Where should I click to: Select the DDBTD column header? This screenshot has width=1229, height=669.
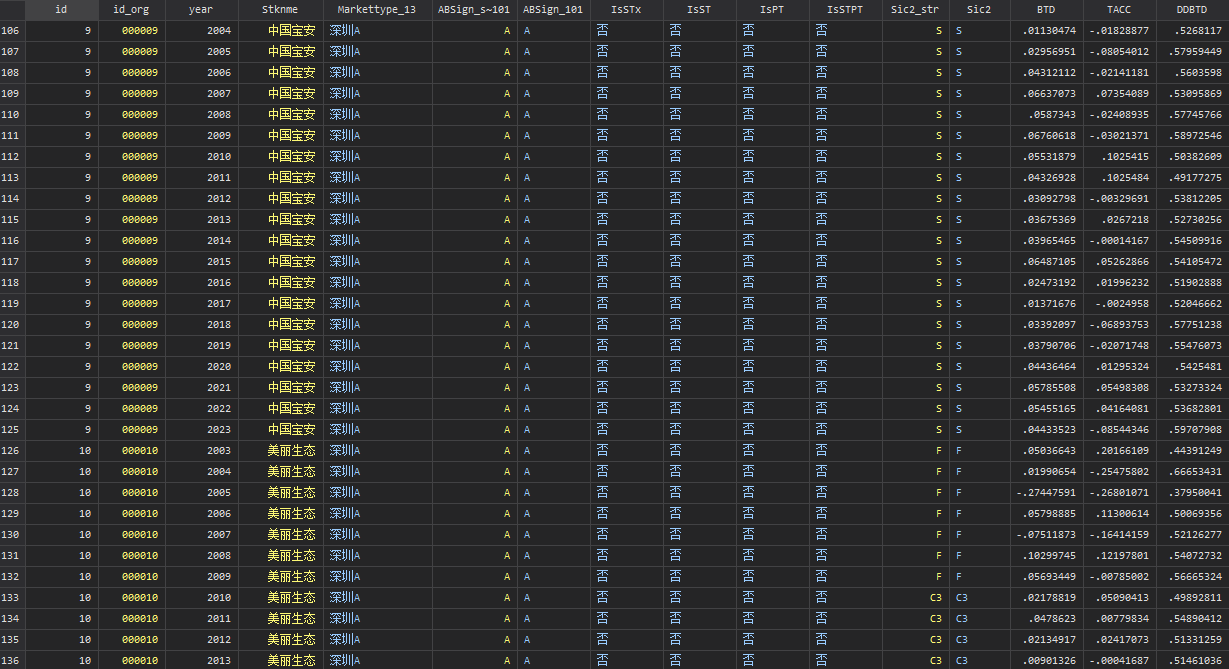pos(1192,10)
